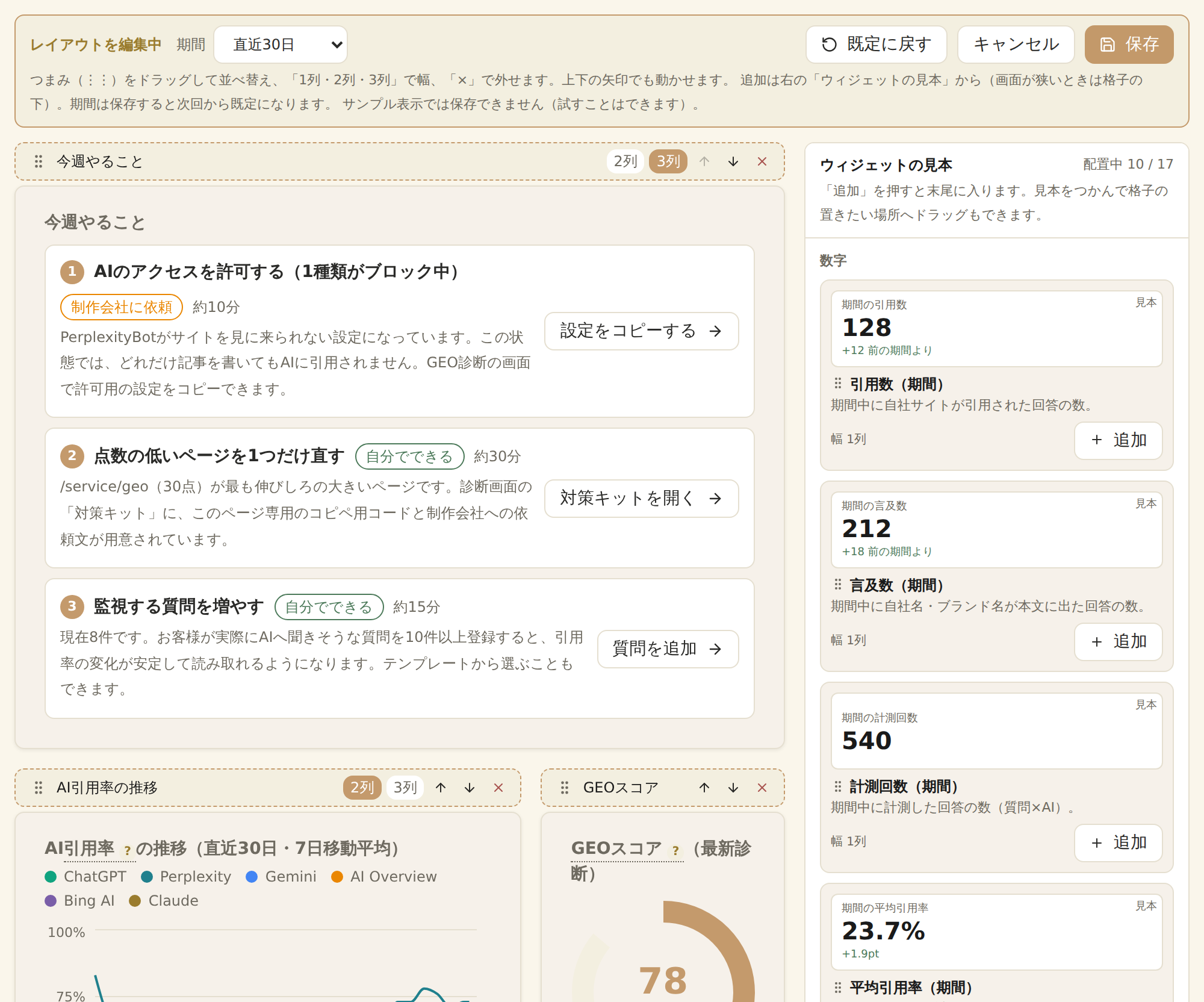Image resolution: width=1204 pixels, height=1002 pixels.
Task: Move AI引用率の推移 widget up
Action: point(441,788)
